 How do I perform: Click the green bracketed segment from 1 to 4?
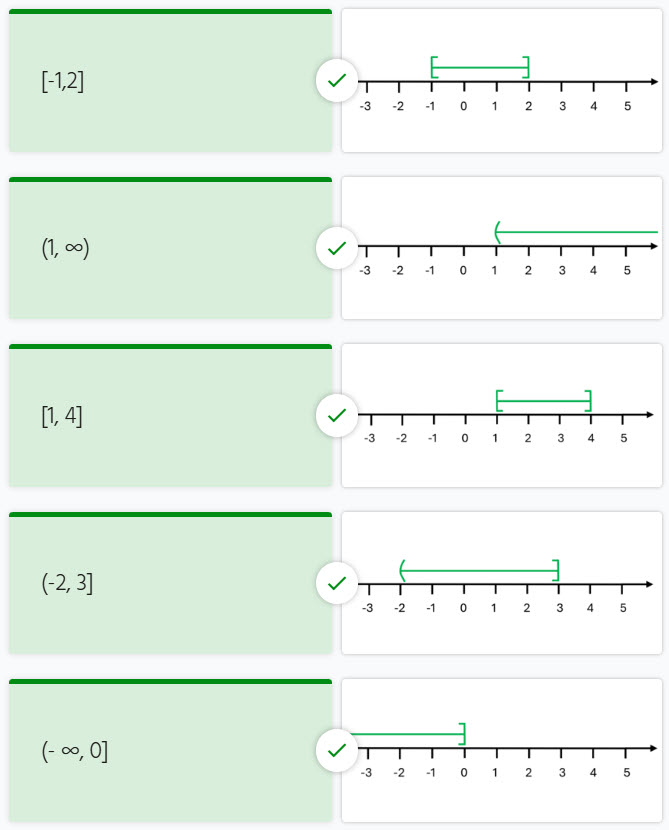pyautogui.click(x=544, y=402)
